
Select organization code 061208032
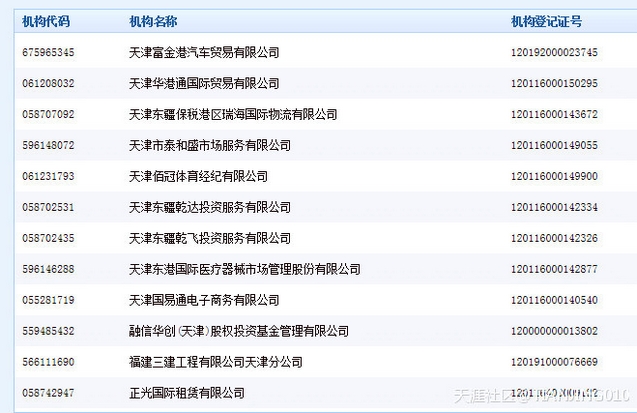(x=48, y=83)
